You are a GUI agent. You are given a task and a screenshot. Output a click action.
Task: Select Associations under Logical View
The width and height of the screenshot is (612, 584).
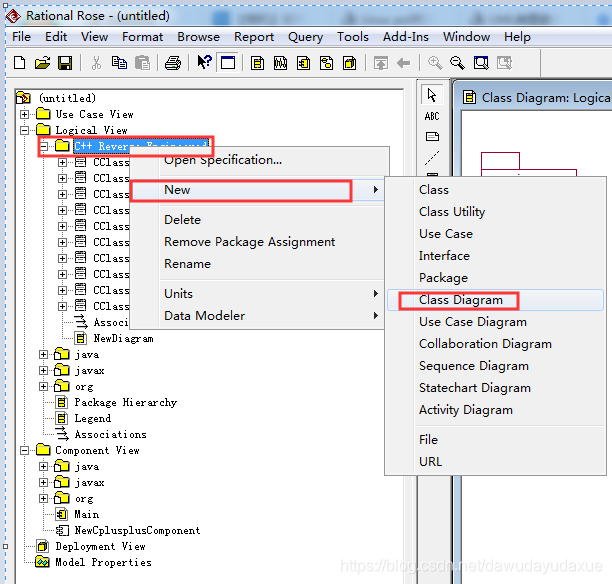click(110, 434)
